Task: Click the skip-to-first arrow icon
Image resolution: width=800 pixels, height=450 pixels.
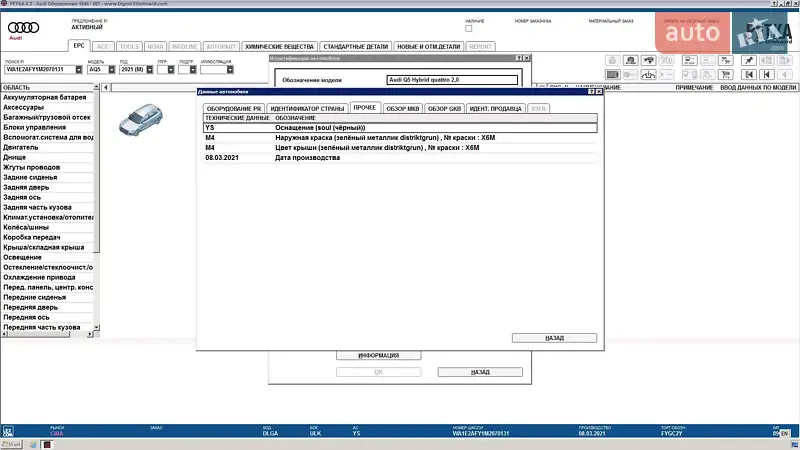Action: 749,74
